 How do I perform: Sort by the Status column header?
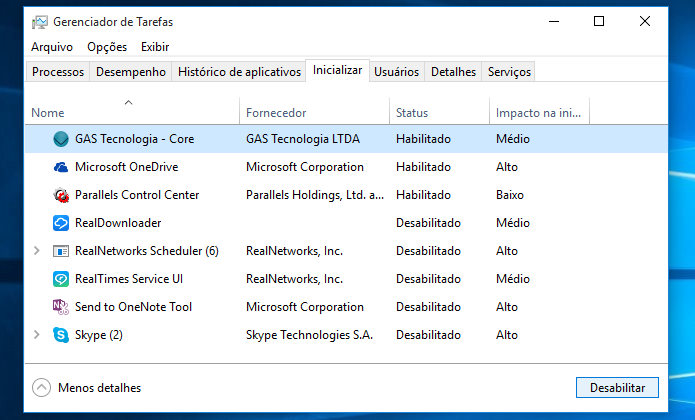click(x=440, y=111)
